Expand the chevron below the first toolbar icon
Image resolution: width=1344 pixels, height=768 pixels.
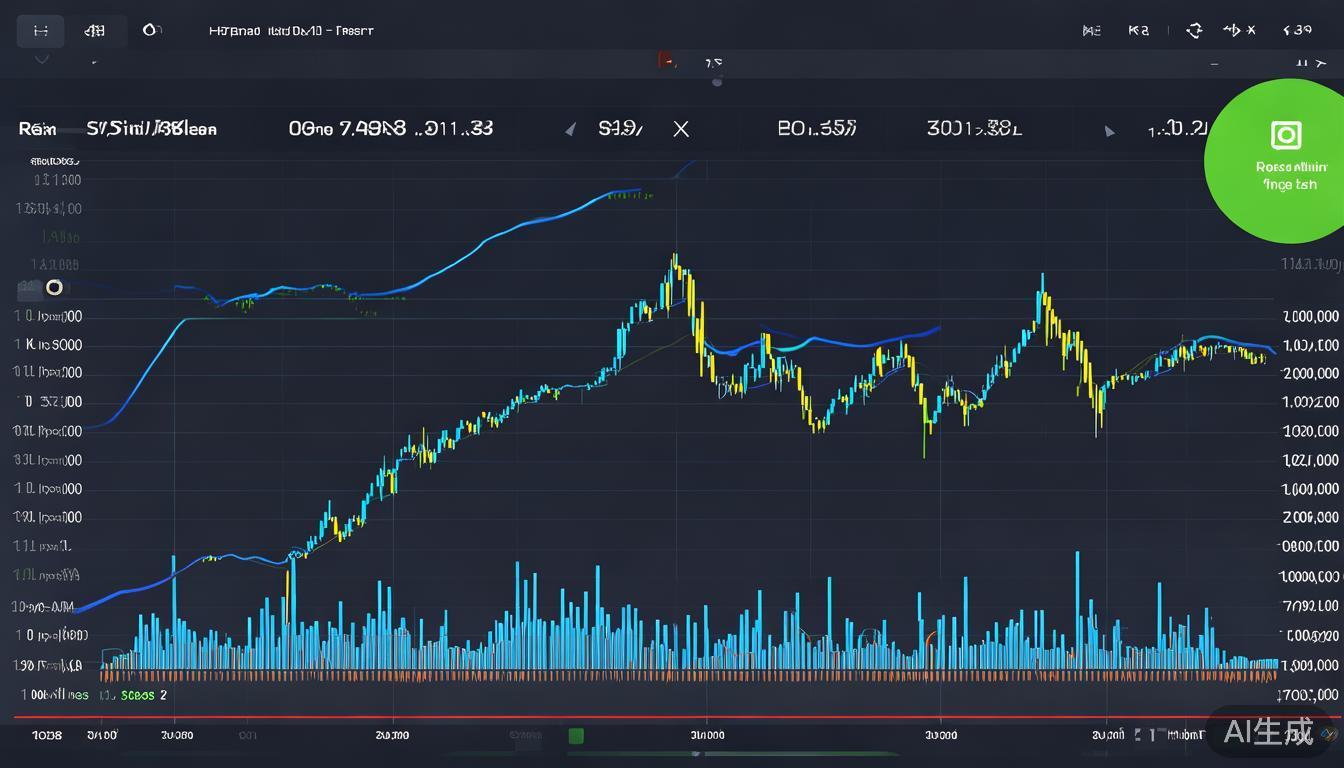click(x=41, y=60)
